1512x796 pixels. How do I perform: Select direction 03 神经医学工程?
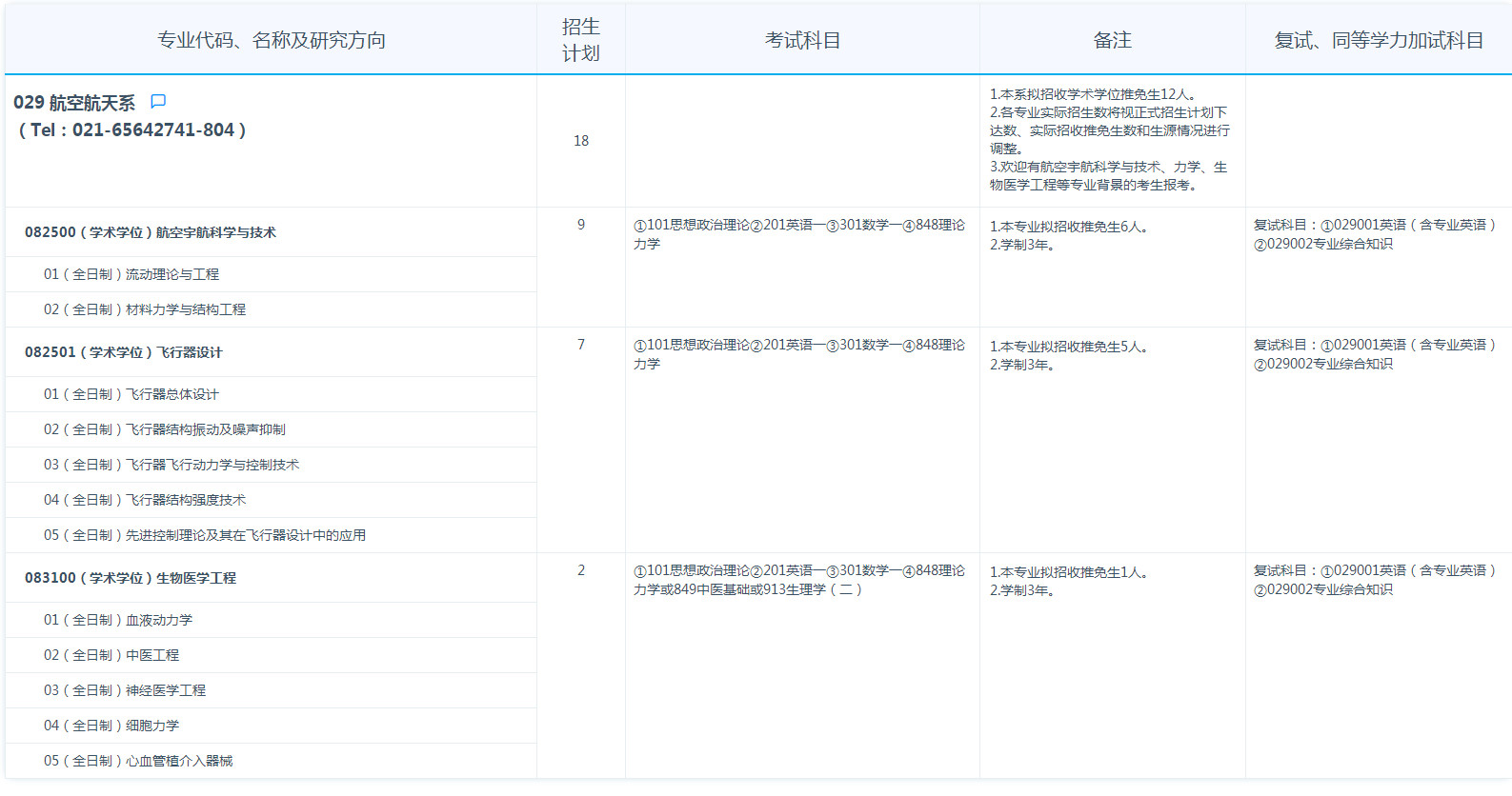(125, 690)
